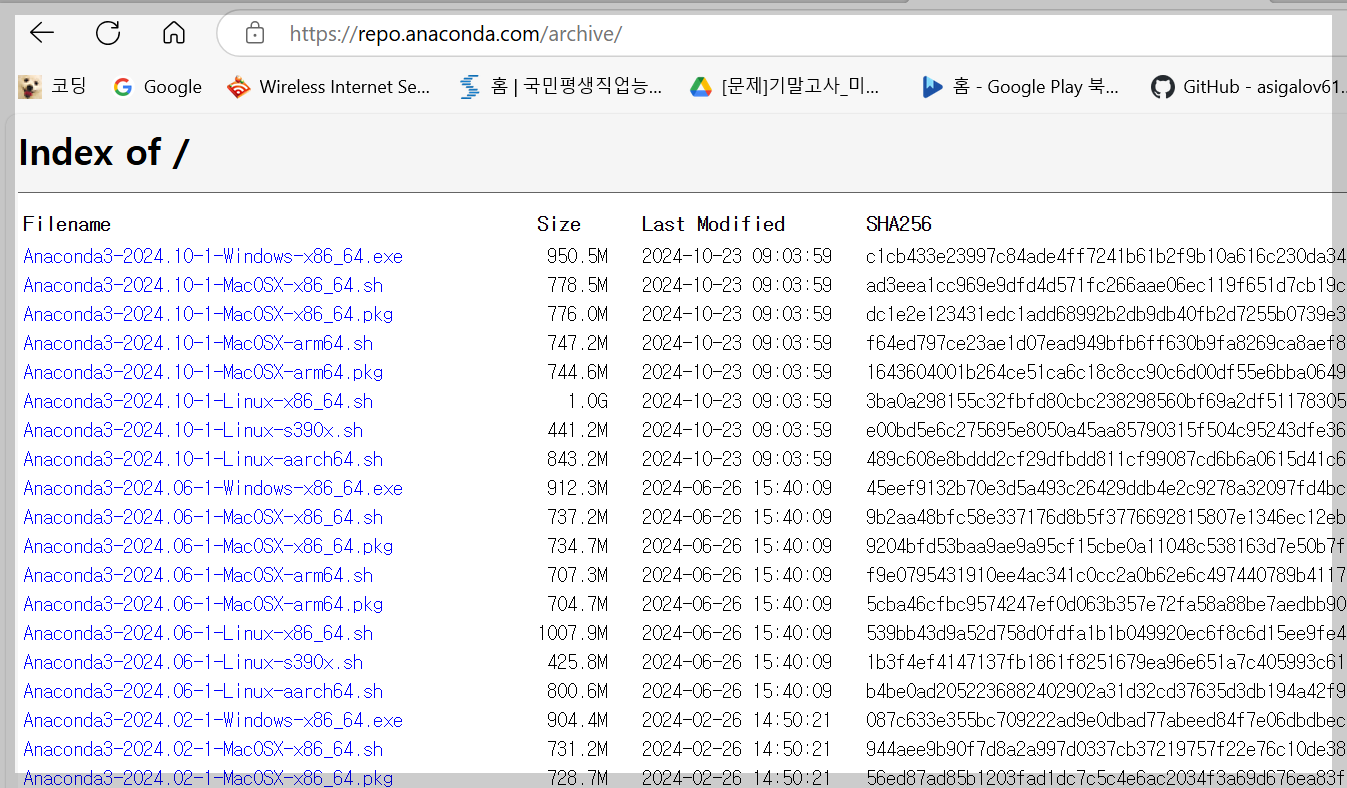The width and height of the screenshot is (1347, 788).
Task: Click the size value "843.2M"
Action: (577, 459)
